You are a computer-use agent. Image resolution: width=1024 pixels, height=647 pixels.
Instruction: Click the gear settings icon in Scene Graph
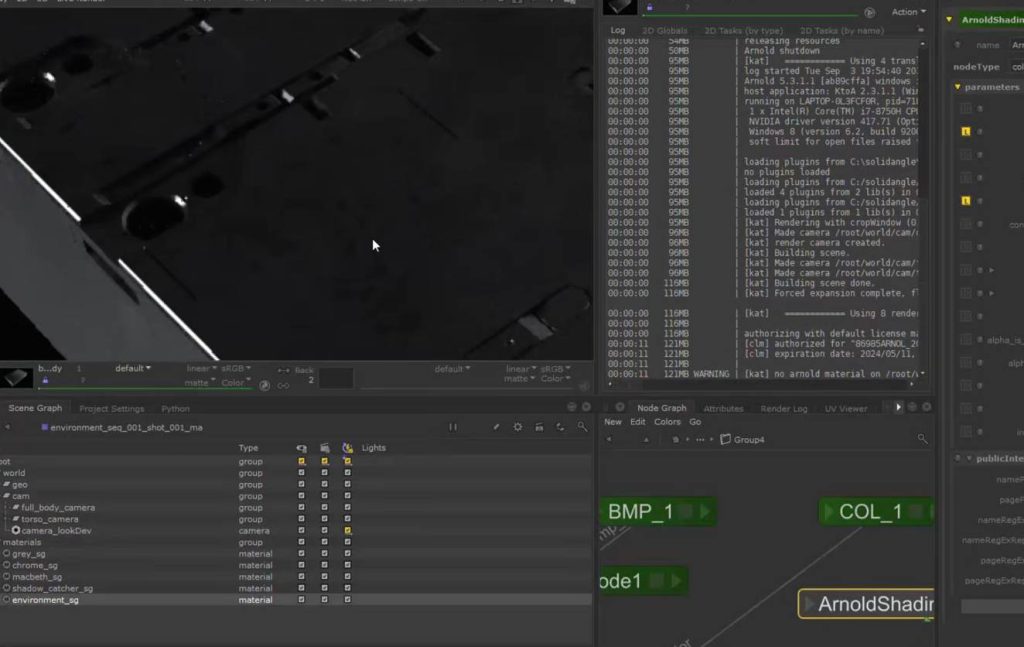coord(517,427)
